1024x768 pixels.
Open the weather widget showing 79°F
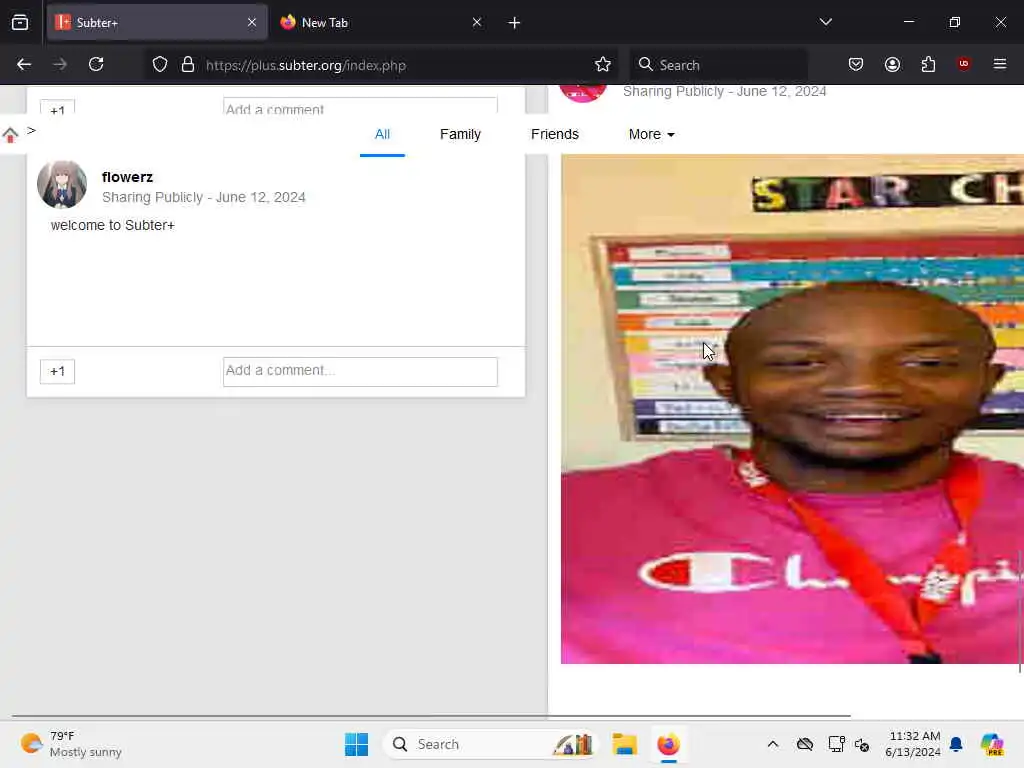71,744
